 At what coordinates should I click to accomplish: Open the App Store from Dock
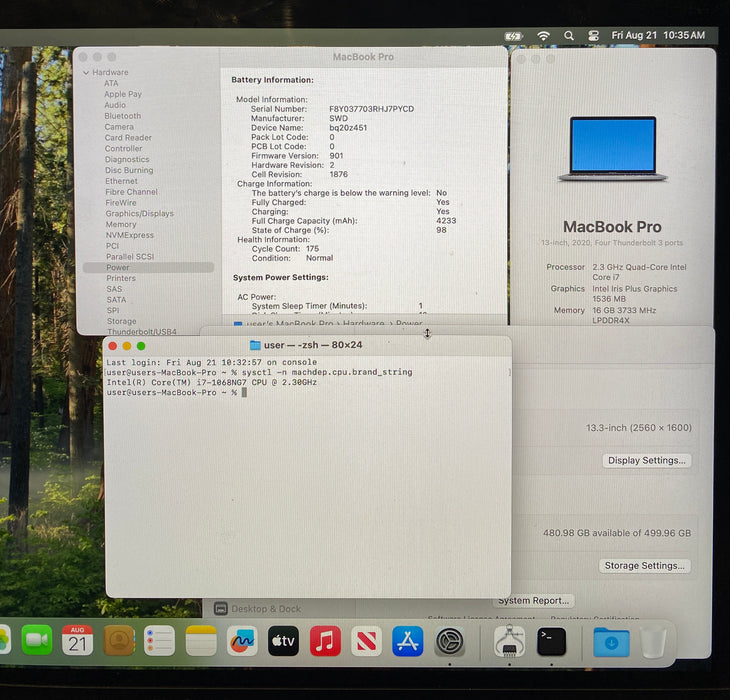[x=408, y=641]
